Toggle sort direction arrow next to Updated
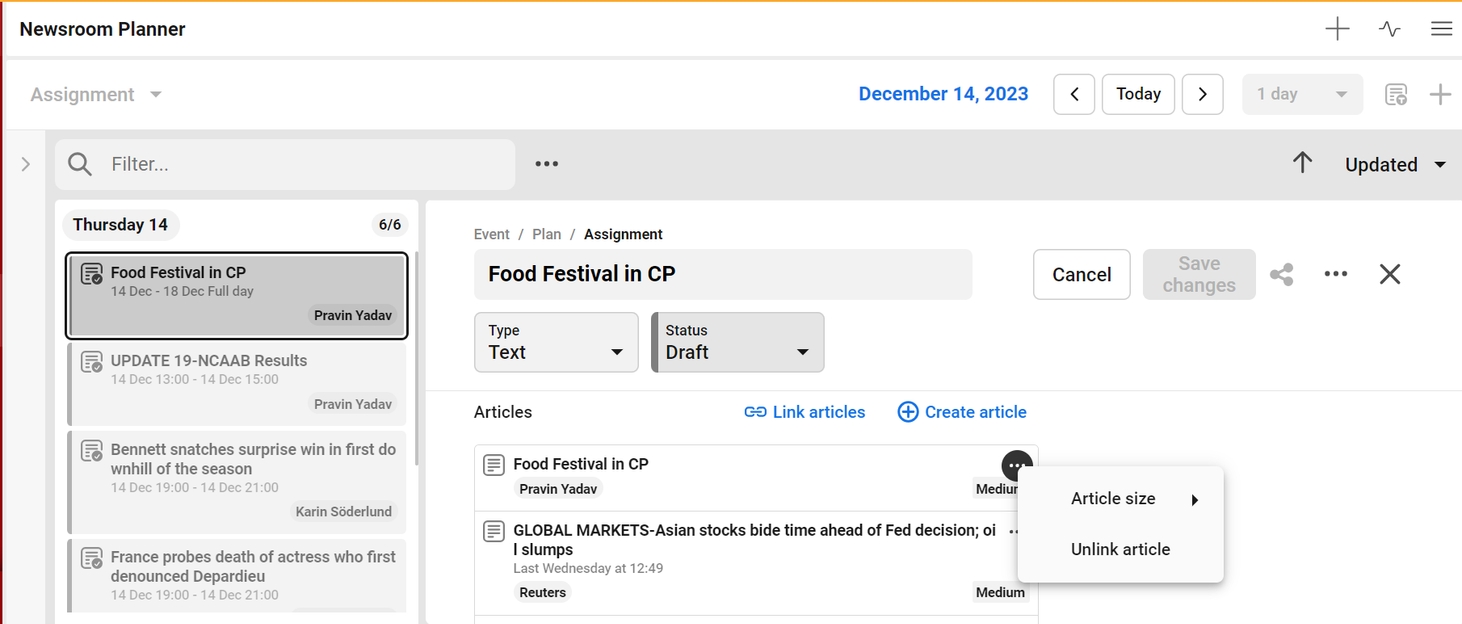The image size is (1462, 624). (1302, 163)
